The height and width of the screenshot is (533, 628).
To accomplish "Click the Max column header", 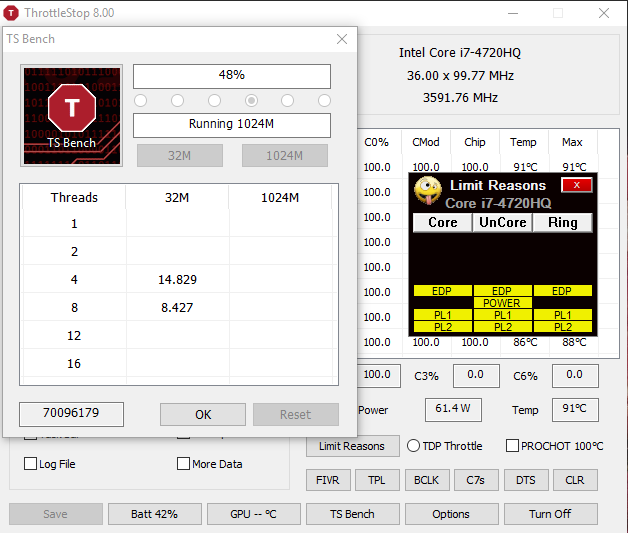I will (x=572, y=142).
